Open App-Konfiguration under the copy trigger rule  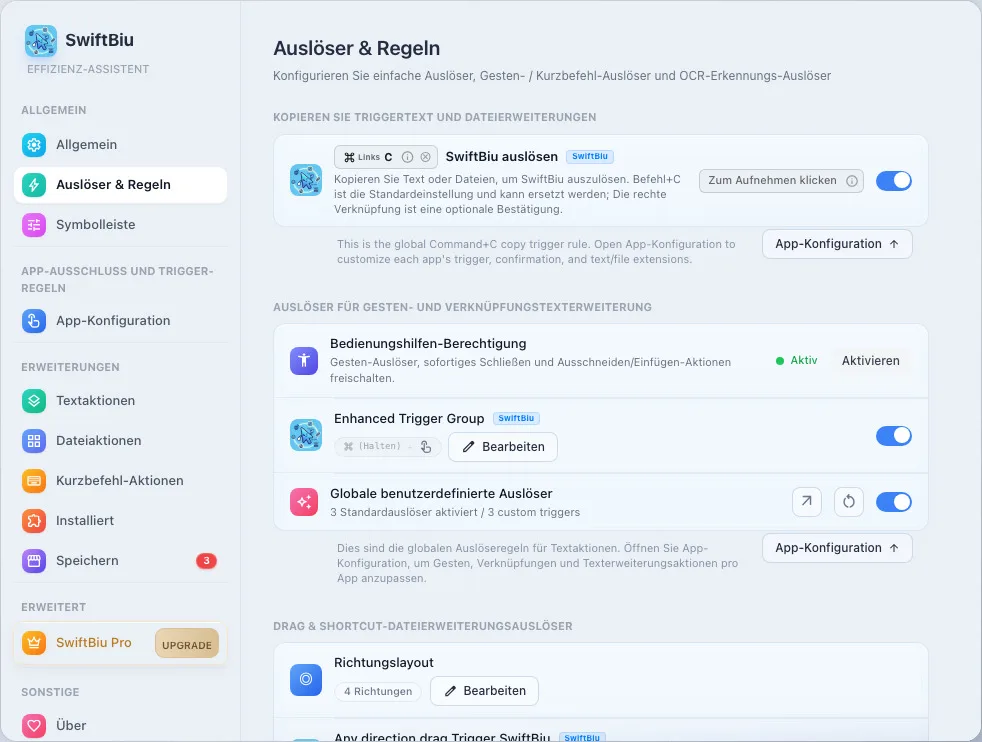pyautogui.click(x=837, y=244)
